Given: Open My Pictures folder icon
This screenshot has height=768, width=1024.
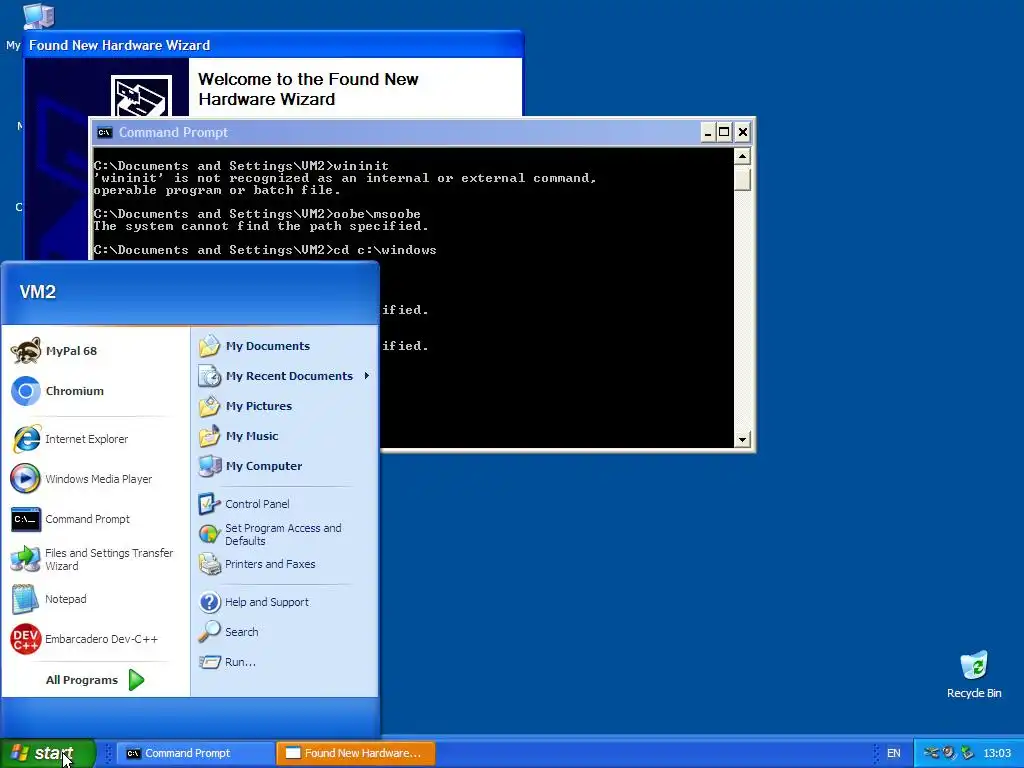Looking at the screenshot, I should click(210, 406).
